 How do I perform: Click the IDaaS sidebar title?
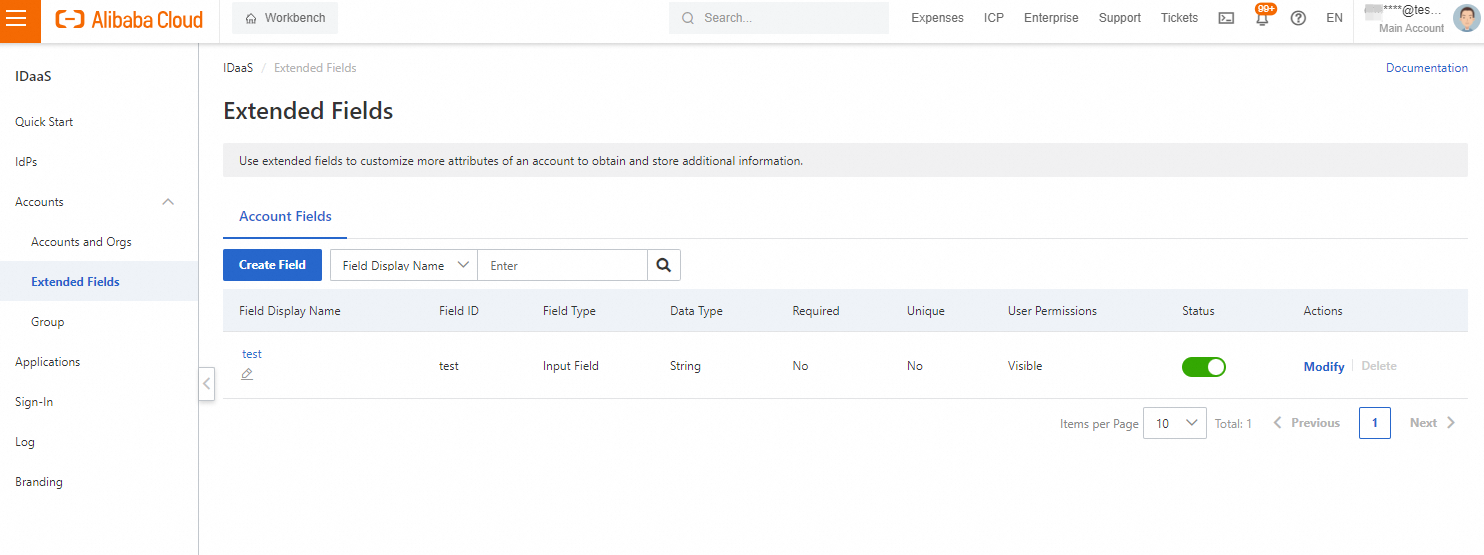33,76
